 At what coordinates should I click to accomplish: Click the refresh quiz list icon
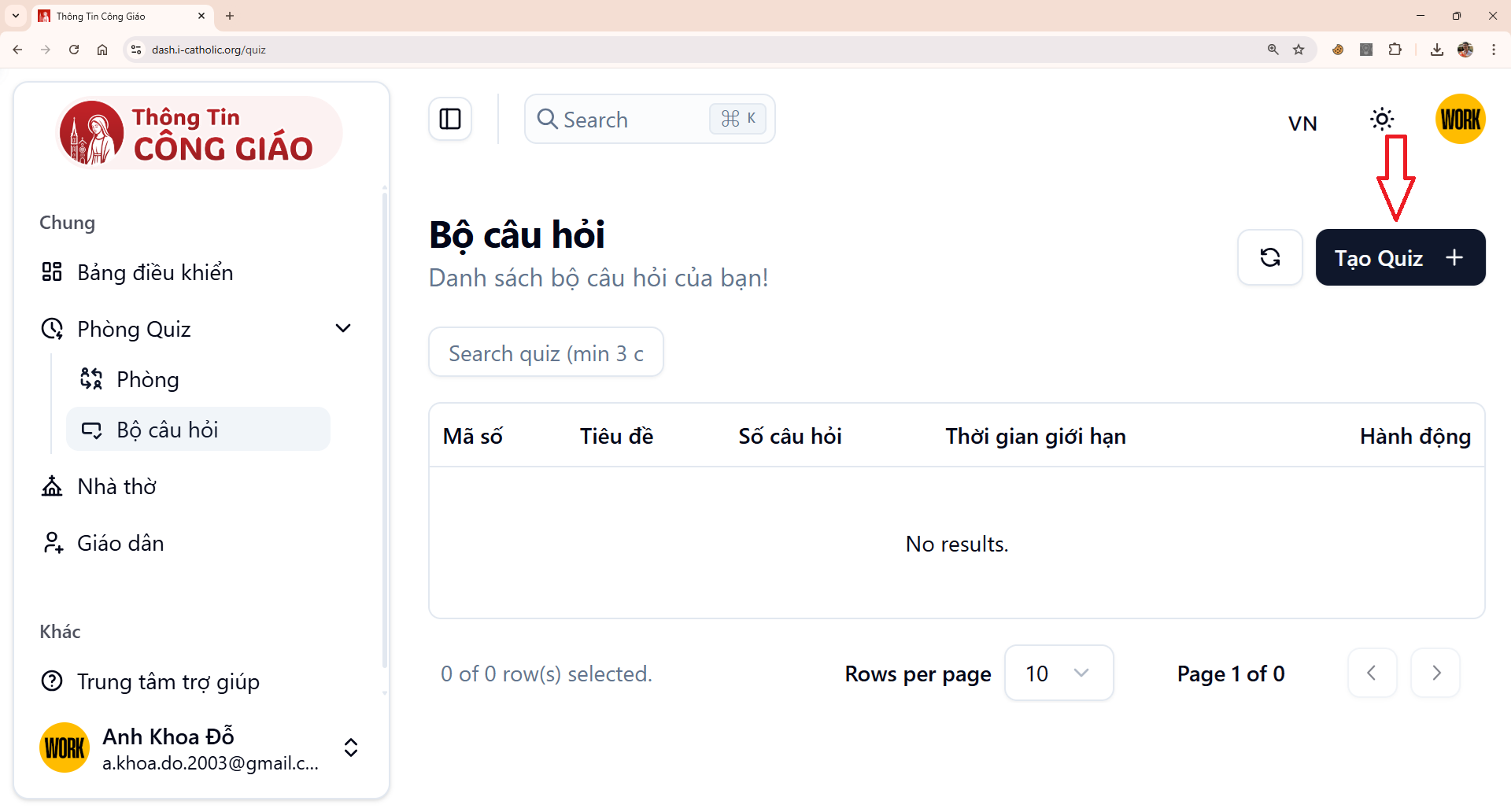point(1269,257)
